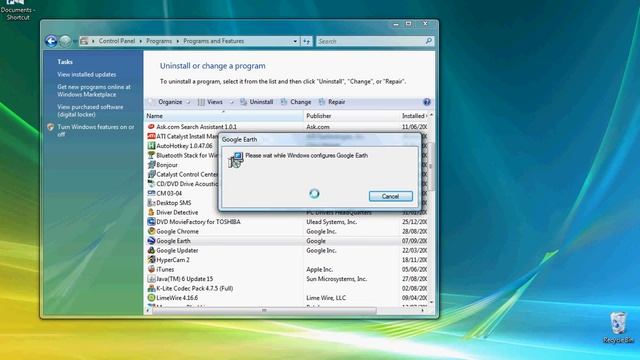Viewport: 640px width, 360px height.
Task: Click the Catalyst Control Center icon
Action: coord(151,174)
